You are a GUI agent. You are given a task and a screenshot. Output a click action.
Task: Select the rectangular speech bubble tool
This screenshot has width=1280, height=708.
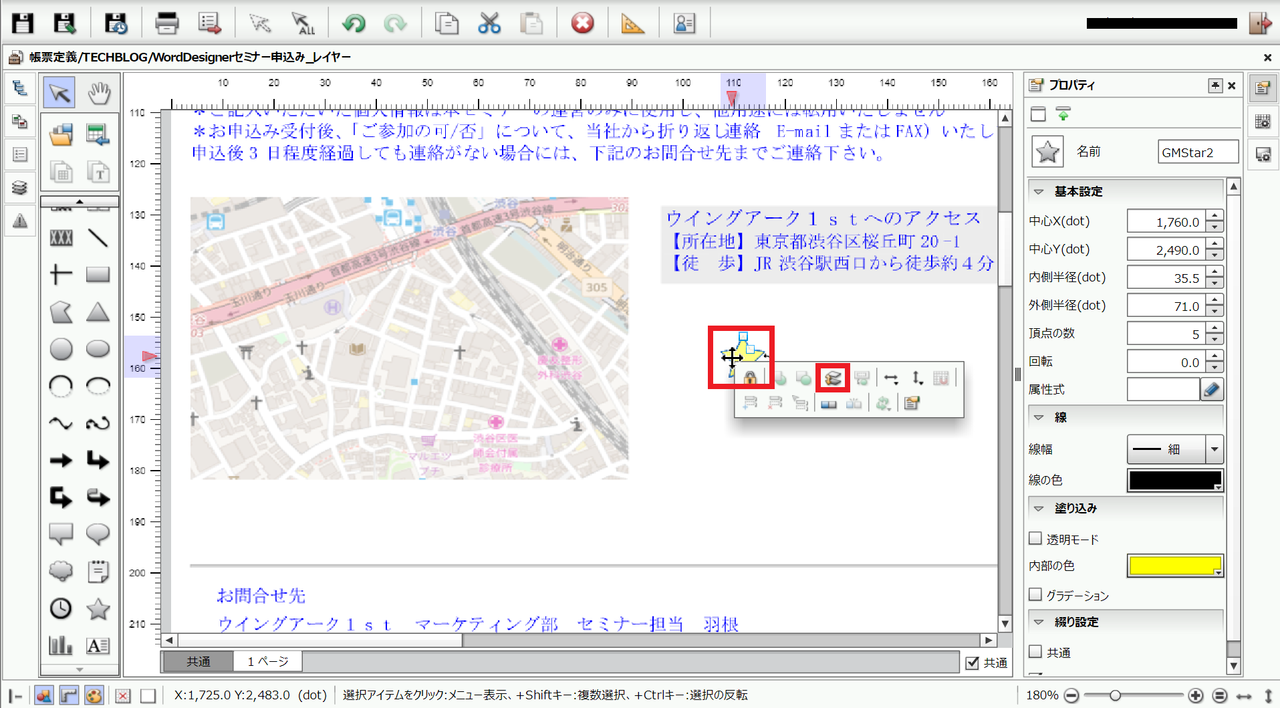61,534
